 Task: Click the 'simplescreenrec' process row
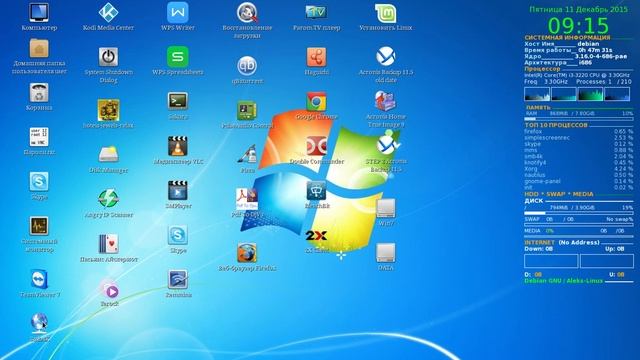click(578, 138)
